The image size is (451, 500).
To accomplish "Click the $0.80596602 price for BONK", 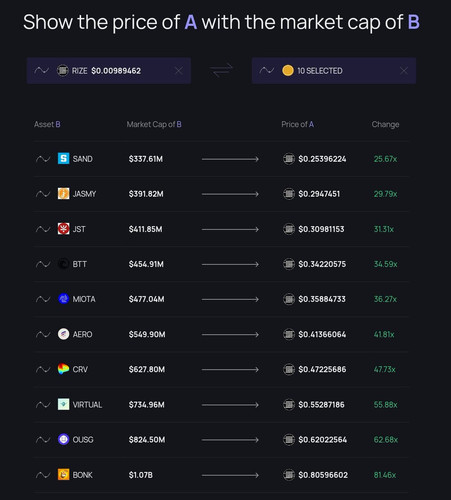I will (323, 475).
